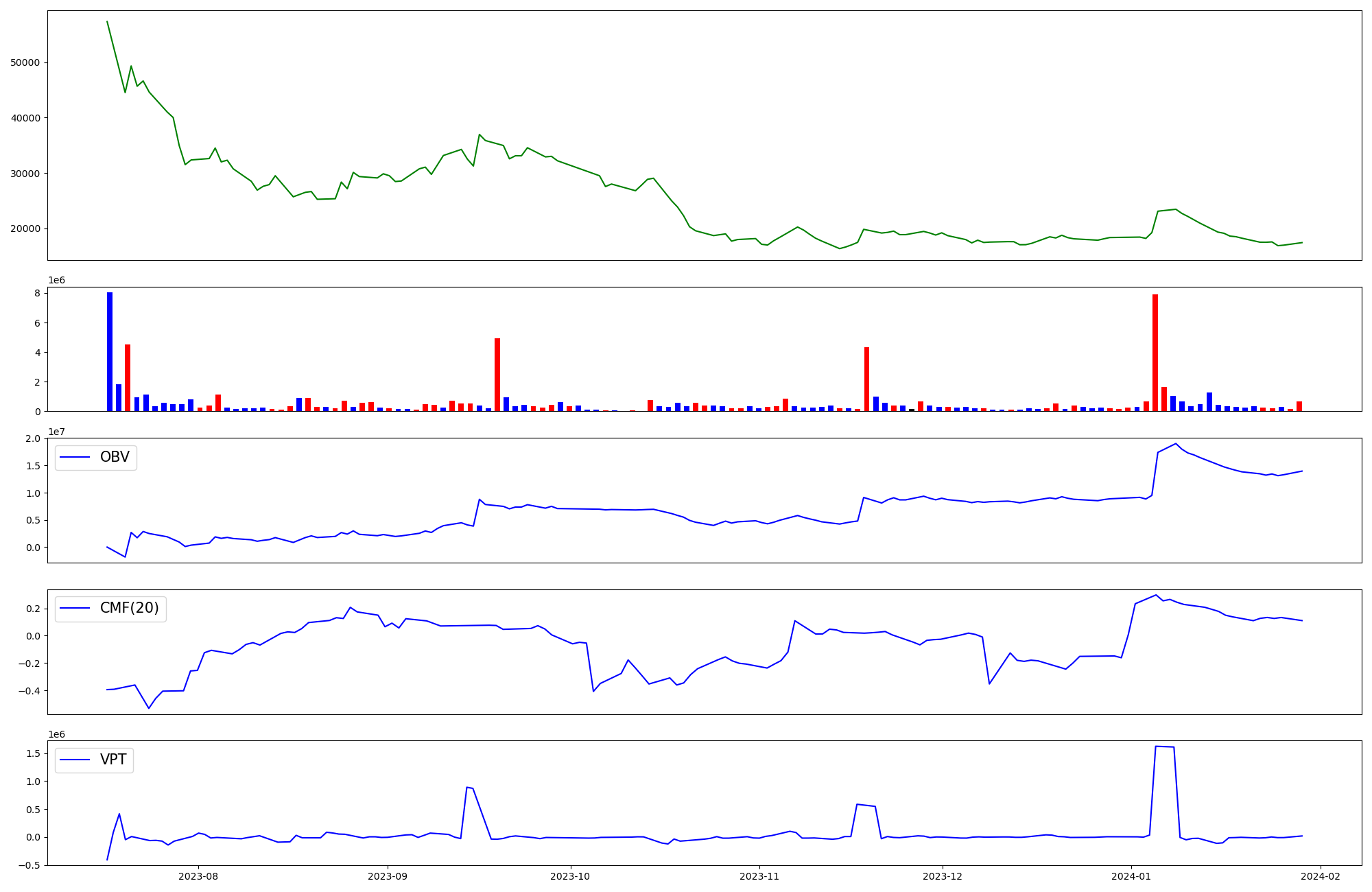The width and height of the screenshot is (1372, 892).
Task: Click the 20000 price axis label
Action: [x=25, y=229]
